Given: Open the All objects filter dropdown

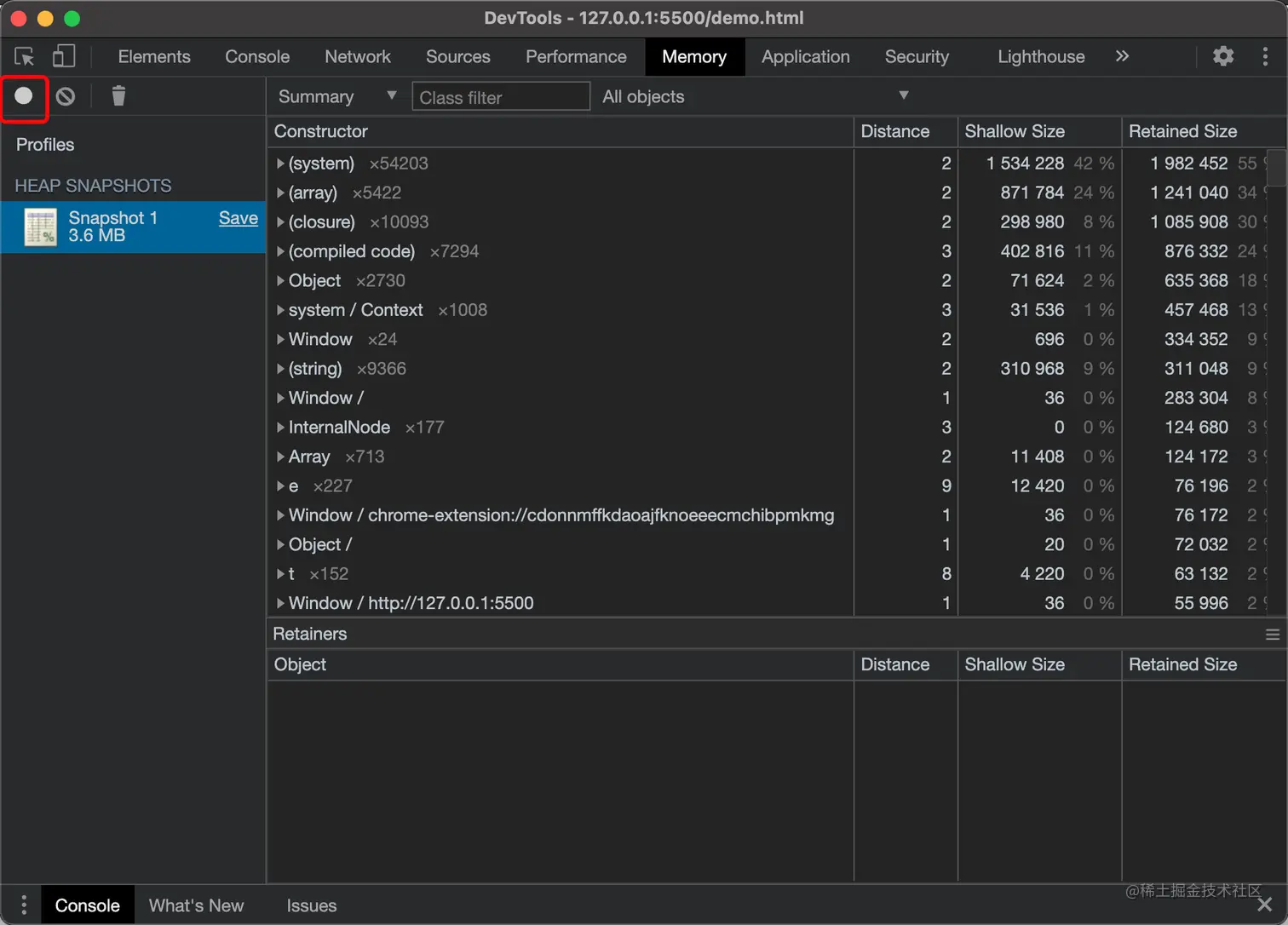Looking at the screenshot, I should tap(756, 96).
